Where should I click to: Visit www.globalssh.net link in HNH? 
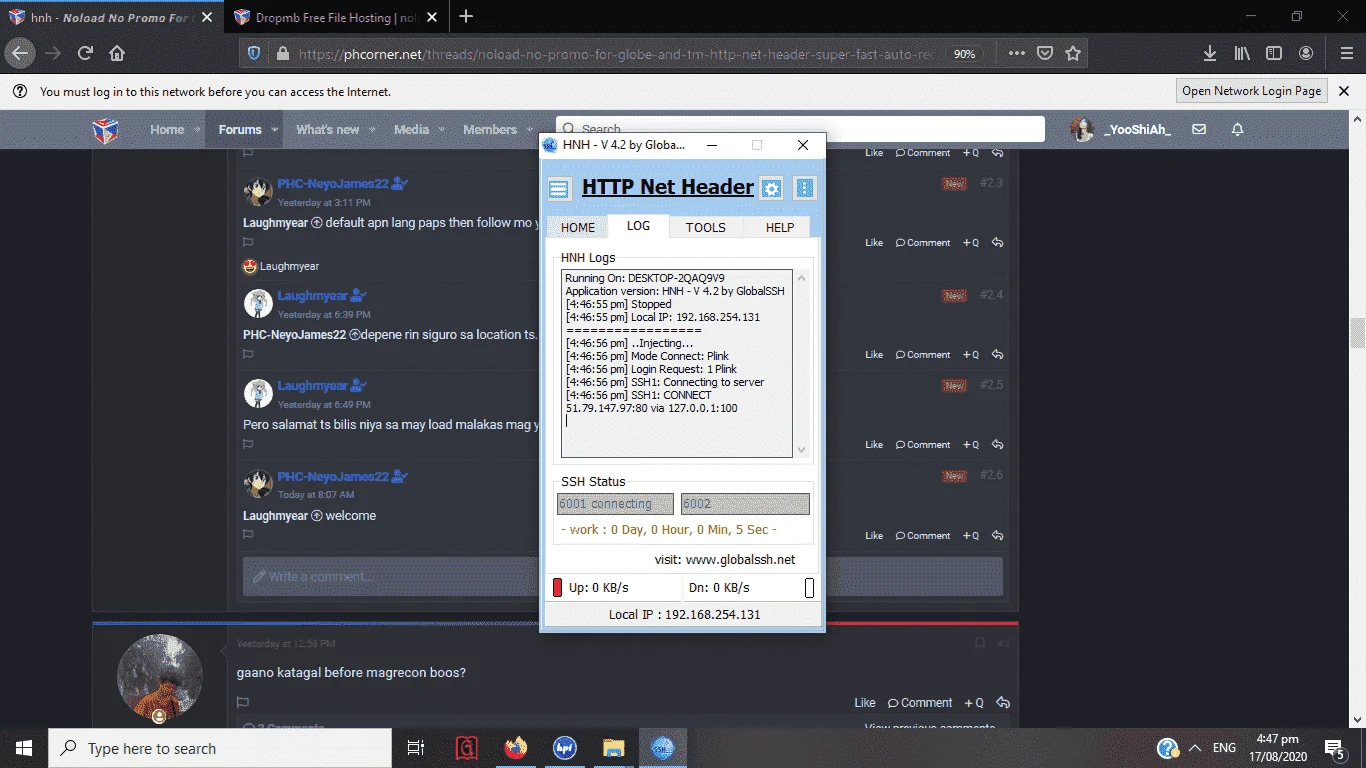click(x=740, y=559)
